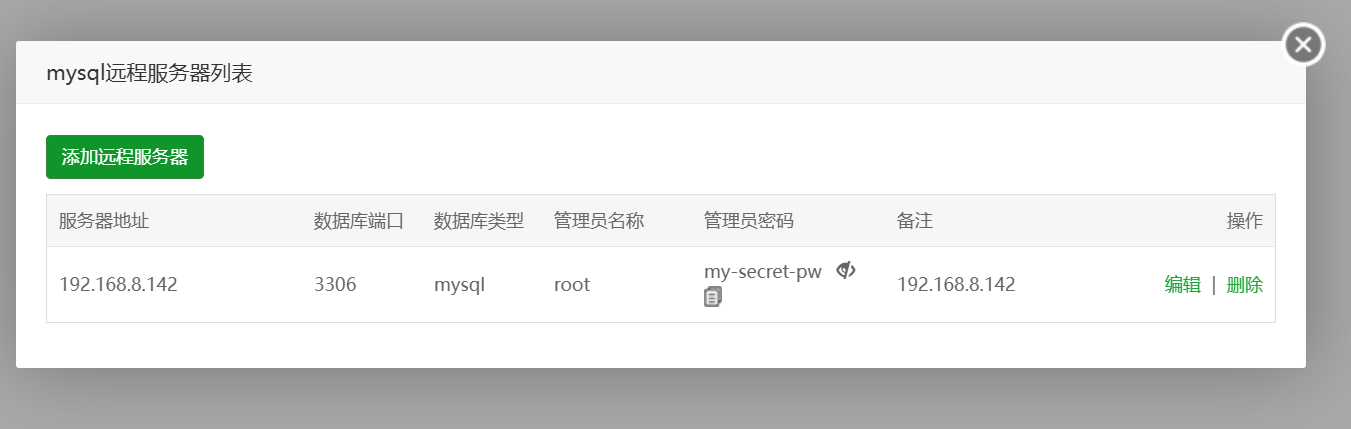Click the 管理员名称 column header
The height and width of the screenshot is (429, 1351).
coord(599,221)
